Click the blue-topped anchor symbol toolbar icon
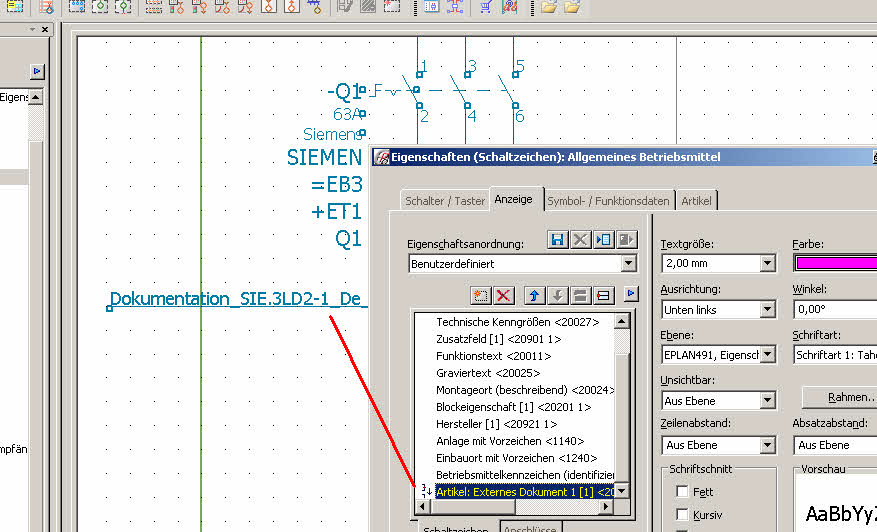Screen dimensions: 877x532 (x=315, y=7)
